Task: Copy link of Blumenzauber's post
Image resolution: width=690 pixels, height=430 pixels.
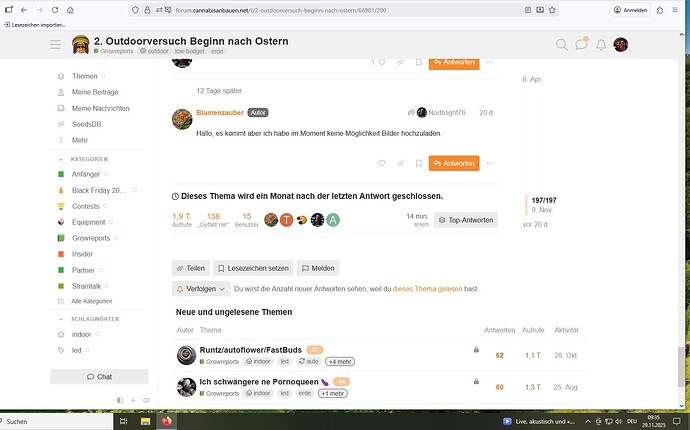Action: click(x=400, y=163)
